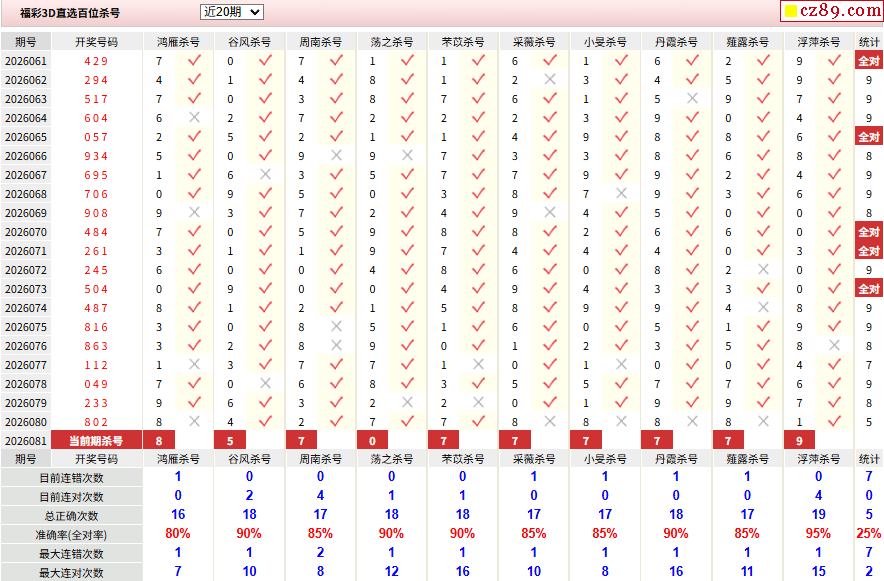884x581 pixels.
Task: Click 95% accuracy under 浮萍杀号
Action: [x=818, y=533]
